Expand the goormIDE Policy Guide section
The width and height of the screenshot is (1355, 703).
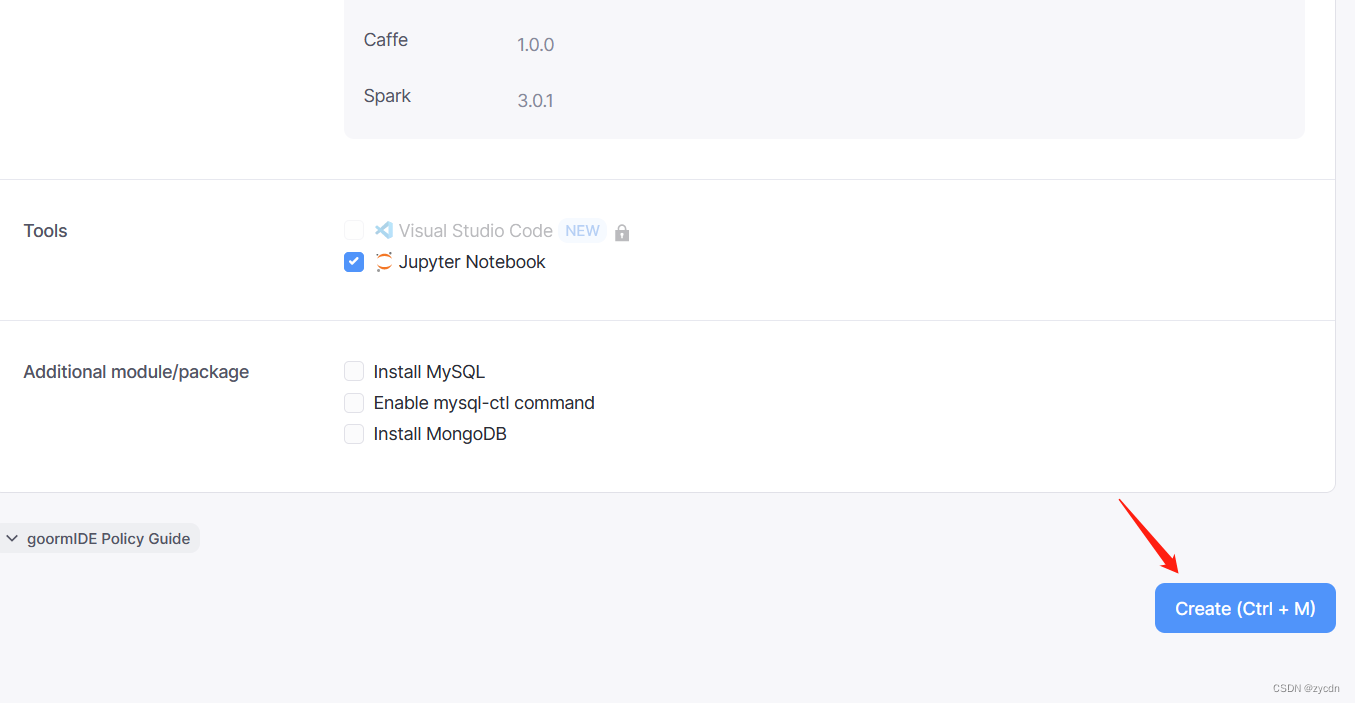[98, 538]
